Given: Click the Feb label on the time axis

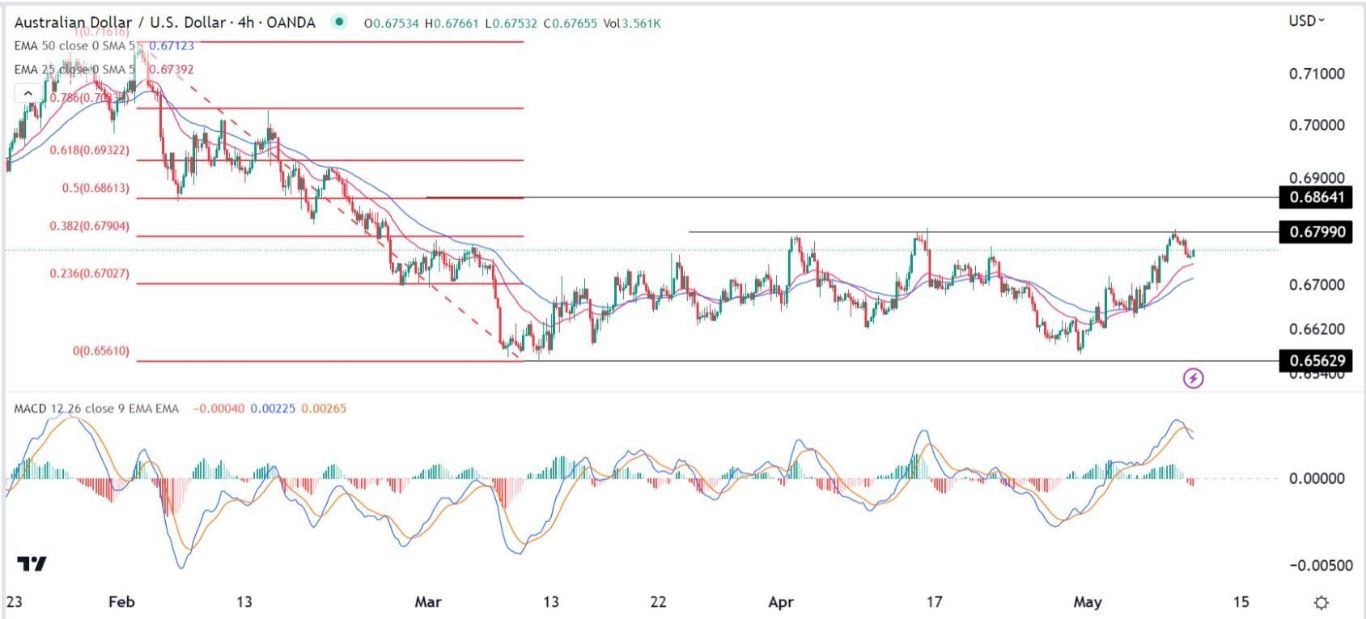Looking at the screenshot, I should tap(121, 602).
